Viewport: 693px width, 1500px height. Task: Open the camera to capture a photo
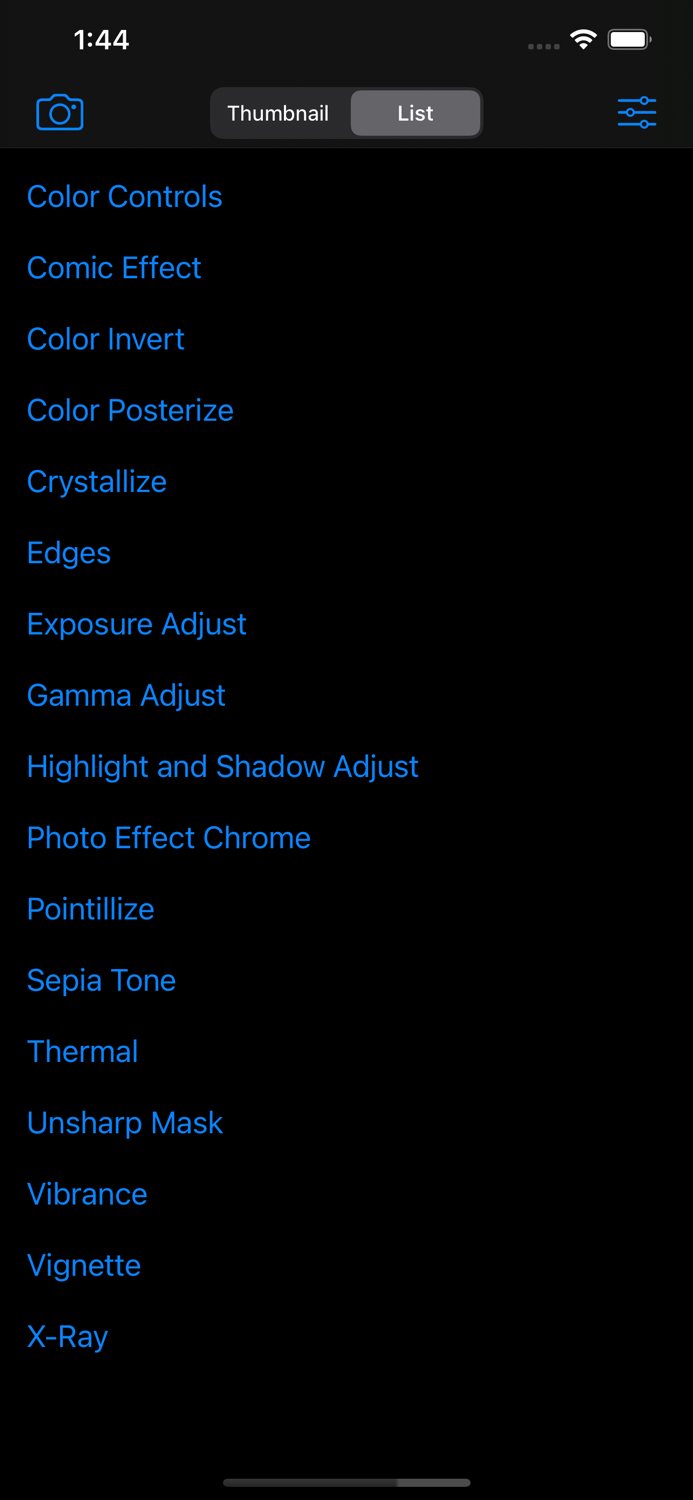[x=59, y=112]
